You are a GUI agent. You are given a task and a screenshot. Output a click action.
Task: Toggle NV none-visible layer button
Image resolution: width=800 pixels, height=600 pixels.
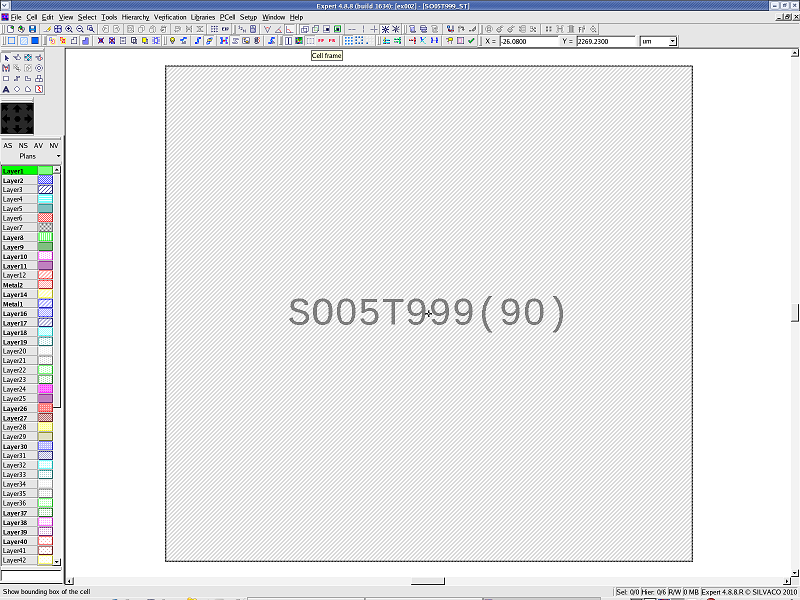tap(54, 146)
